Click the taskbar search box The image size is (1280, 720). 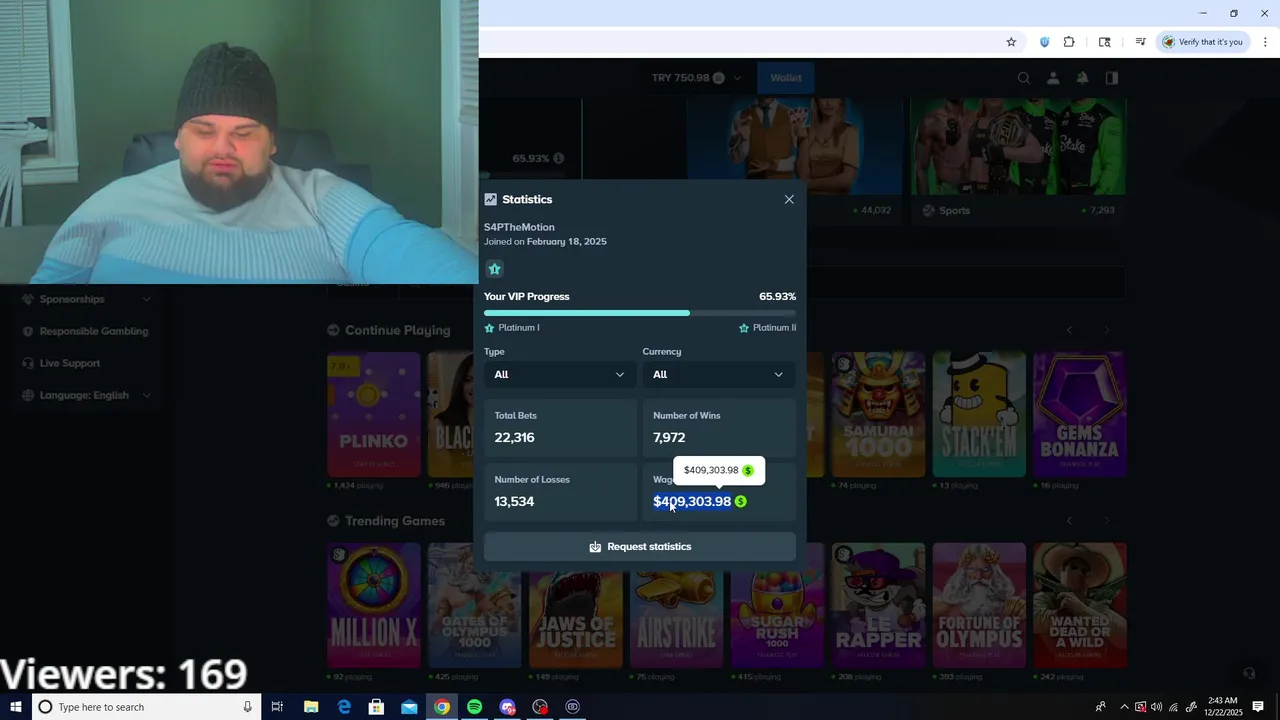pos(147,707)
